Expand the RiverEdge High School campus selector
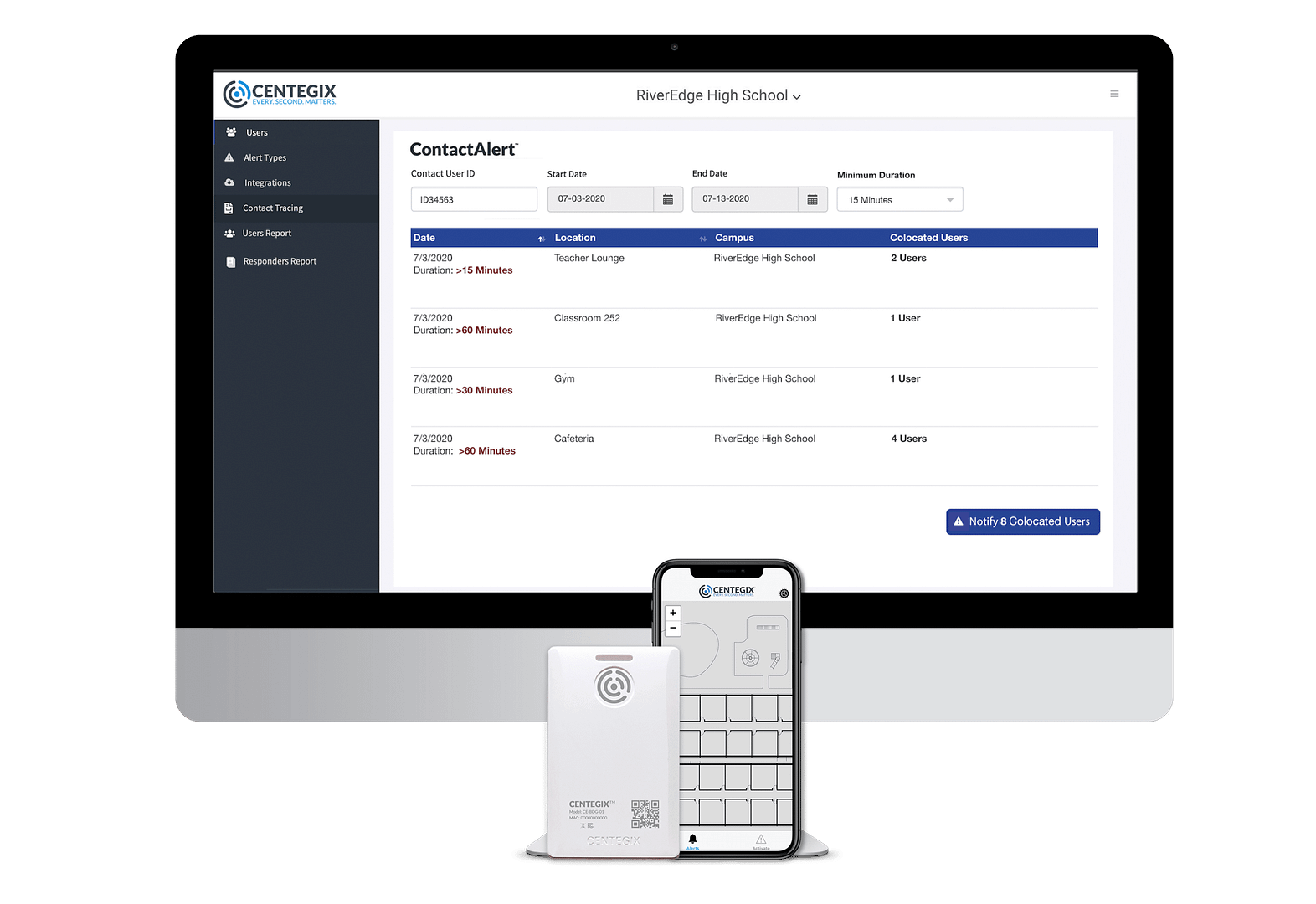 pyautogui.click(x=718, y=96)
